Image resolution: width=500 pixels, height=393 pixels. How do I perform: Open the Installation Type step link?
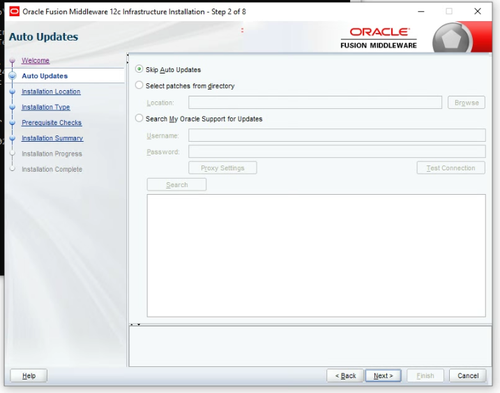click(x=46, y=107)
